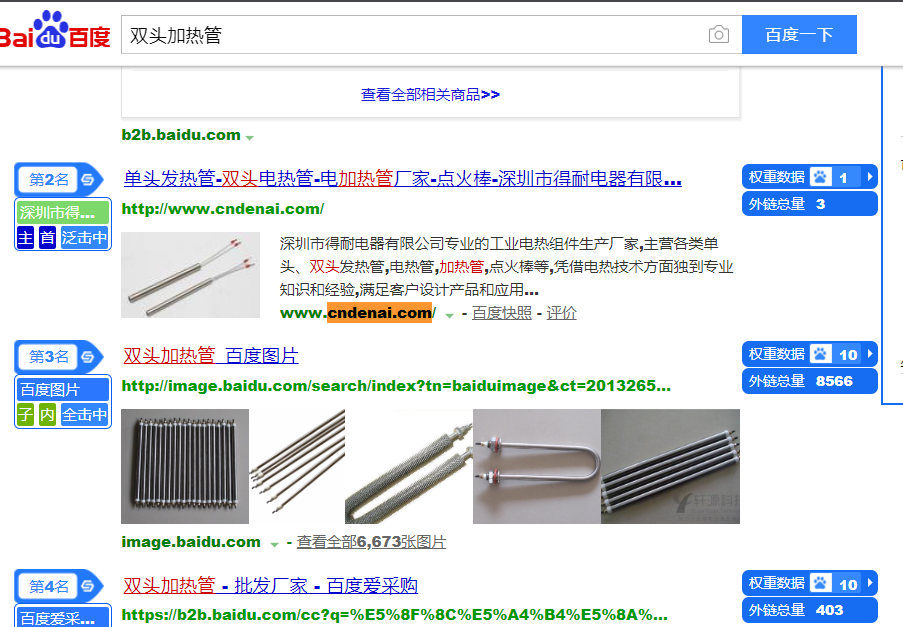Click the 内 tag under 第3名

(47, 415)
